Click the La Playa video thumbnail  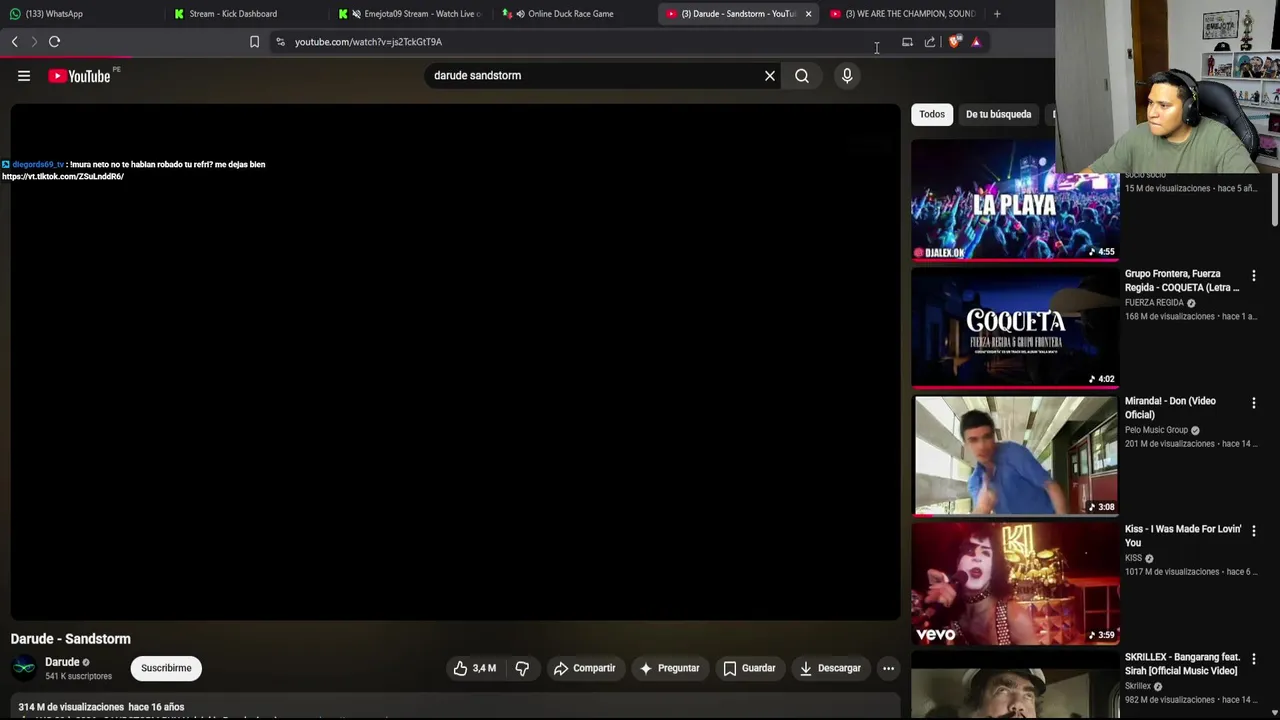(1015, 200)
